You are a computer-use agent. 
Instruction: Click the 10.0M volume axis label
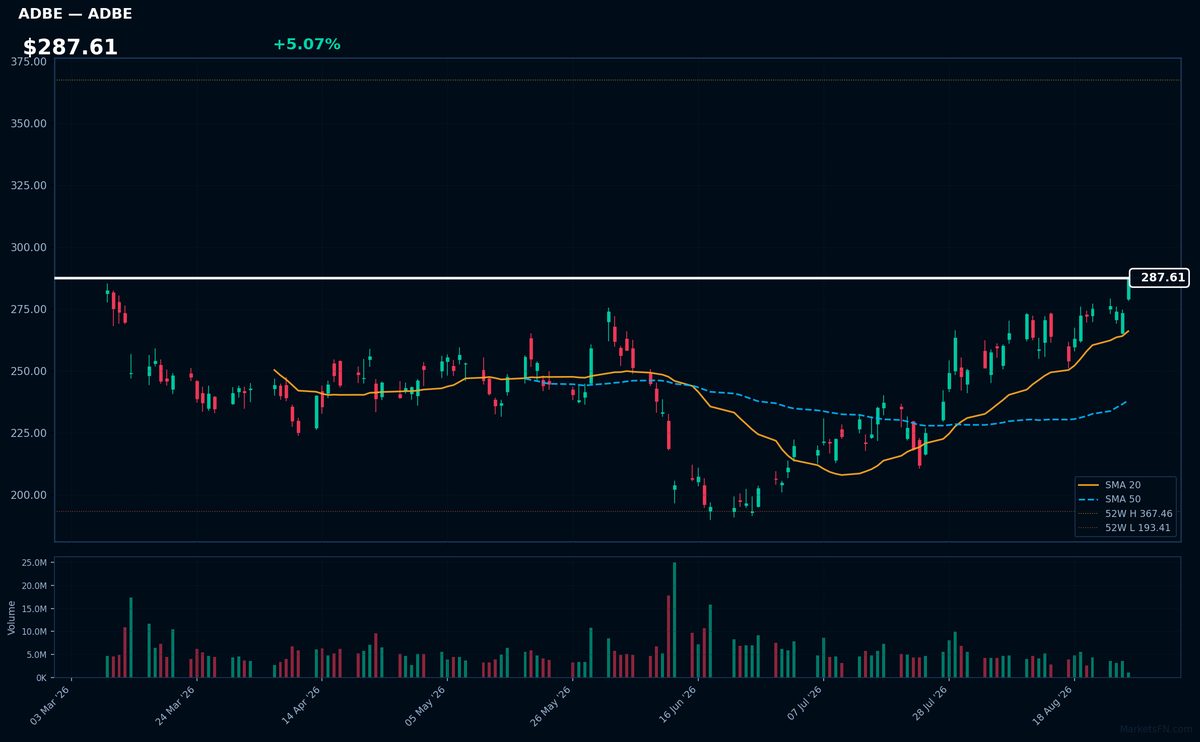pos(33,632)
